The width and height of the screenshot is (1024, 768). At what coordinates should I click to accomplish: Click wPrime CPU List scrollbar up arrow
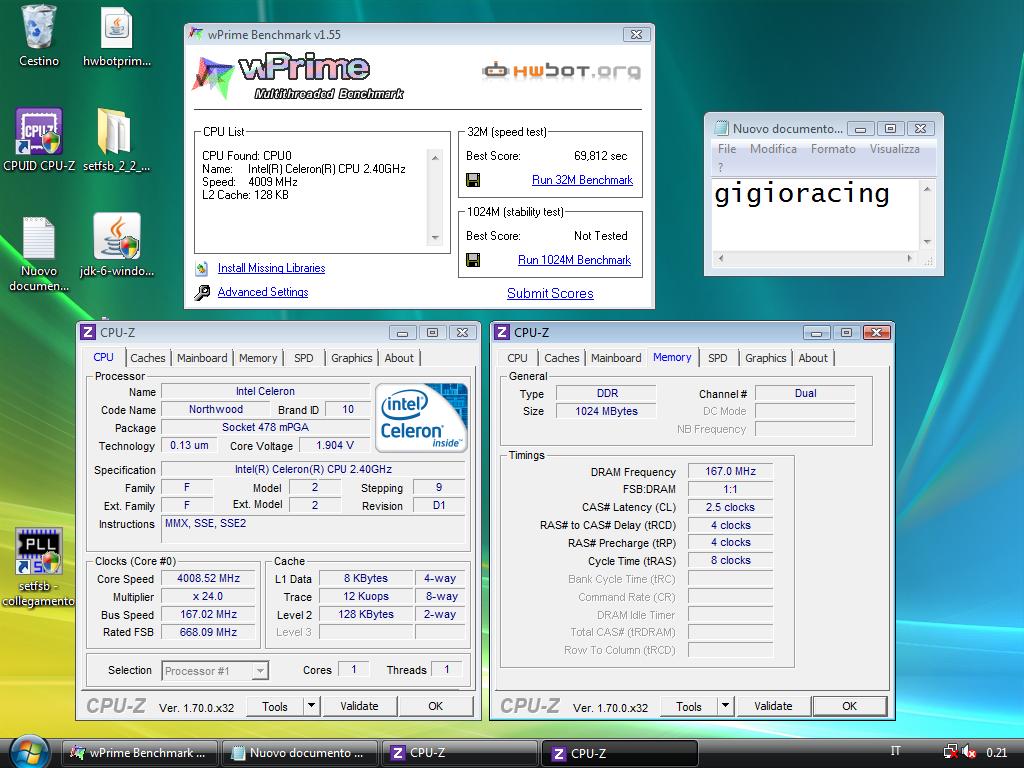tap(435, 157)
